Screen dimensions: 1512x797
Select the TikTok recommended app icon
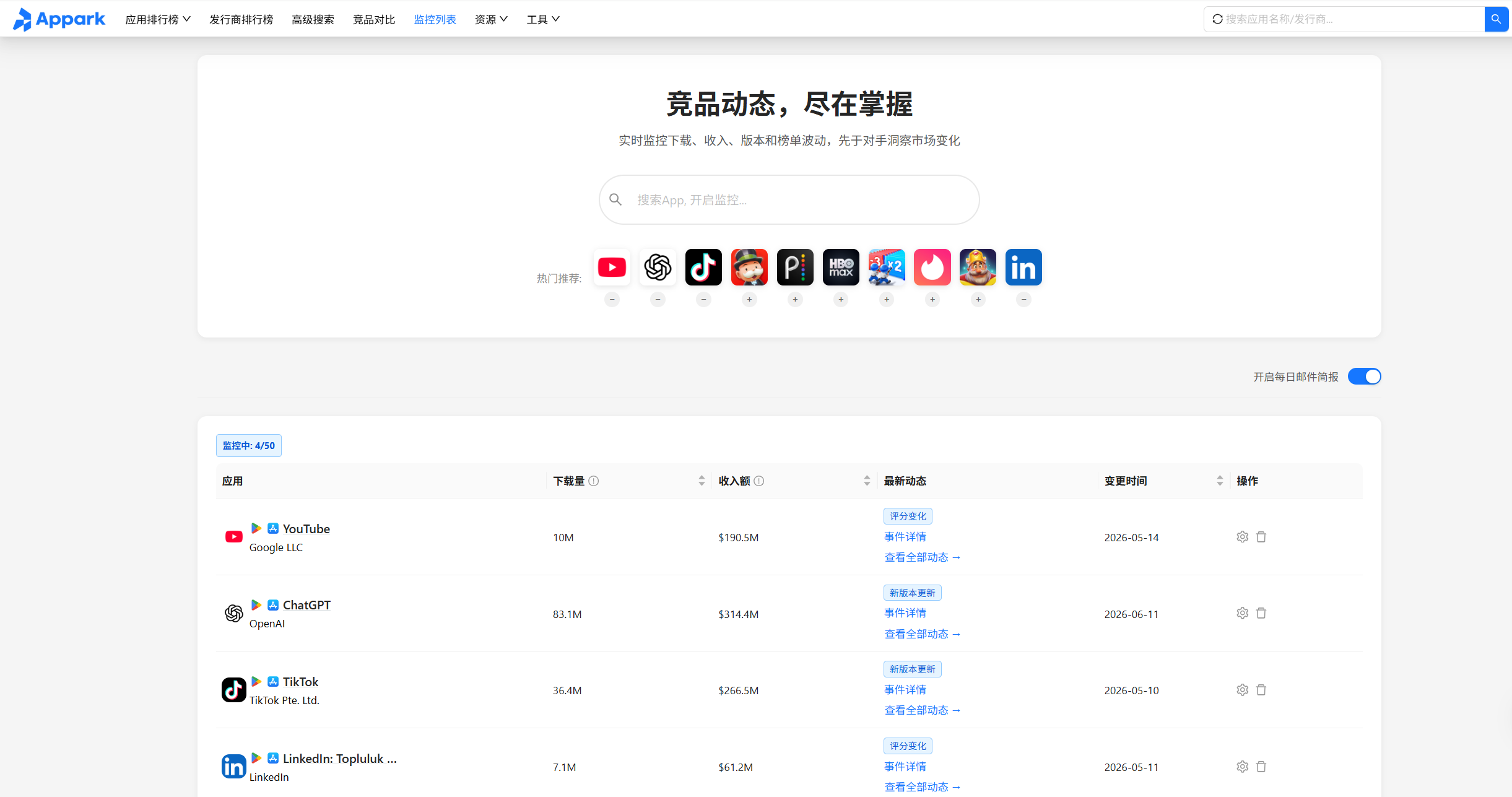click(x=703, y=268)
